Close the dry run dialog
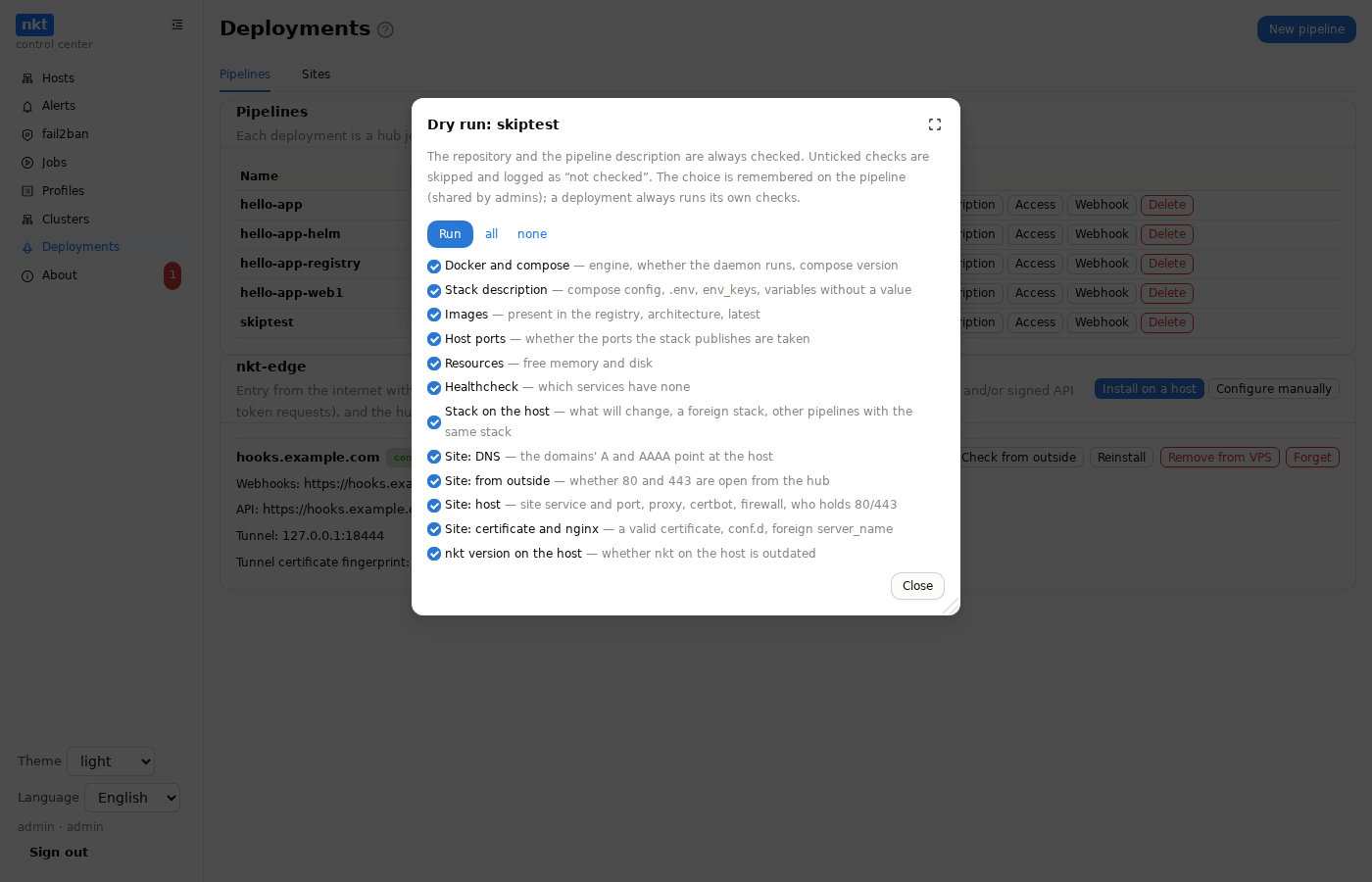Screen dimensions: 1372x882 tap(917, 586)
